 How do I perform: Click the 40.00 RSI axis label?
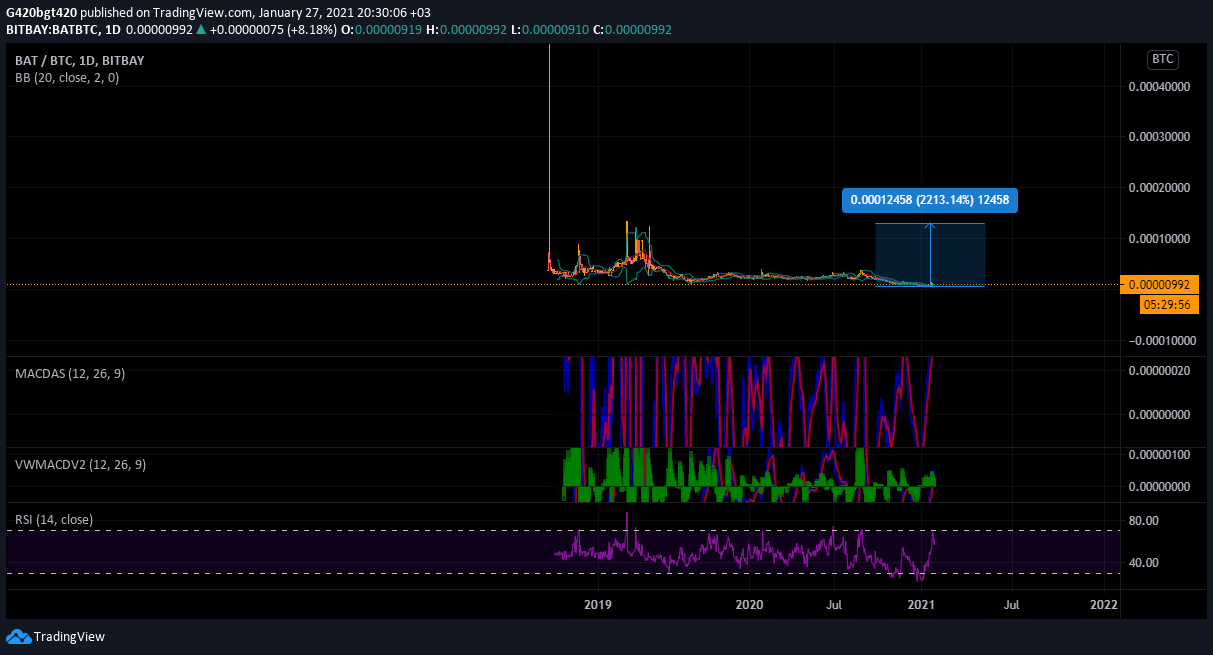click(1143, 562)
